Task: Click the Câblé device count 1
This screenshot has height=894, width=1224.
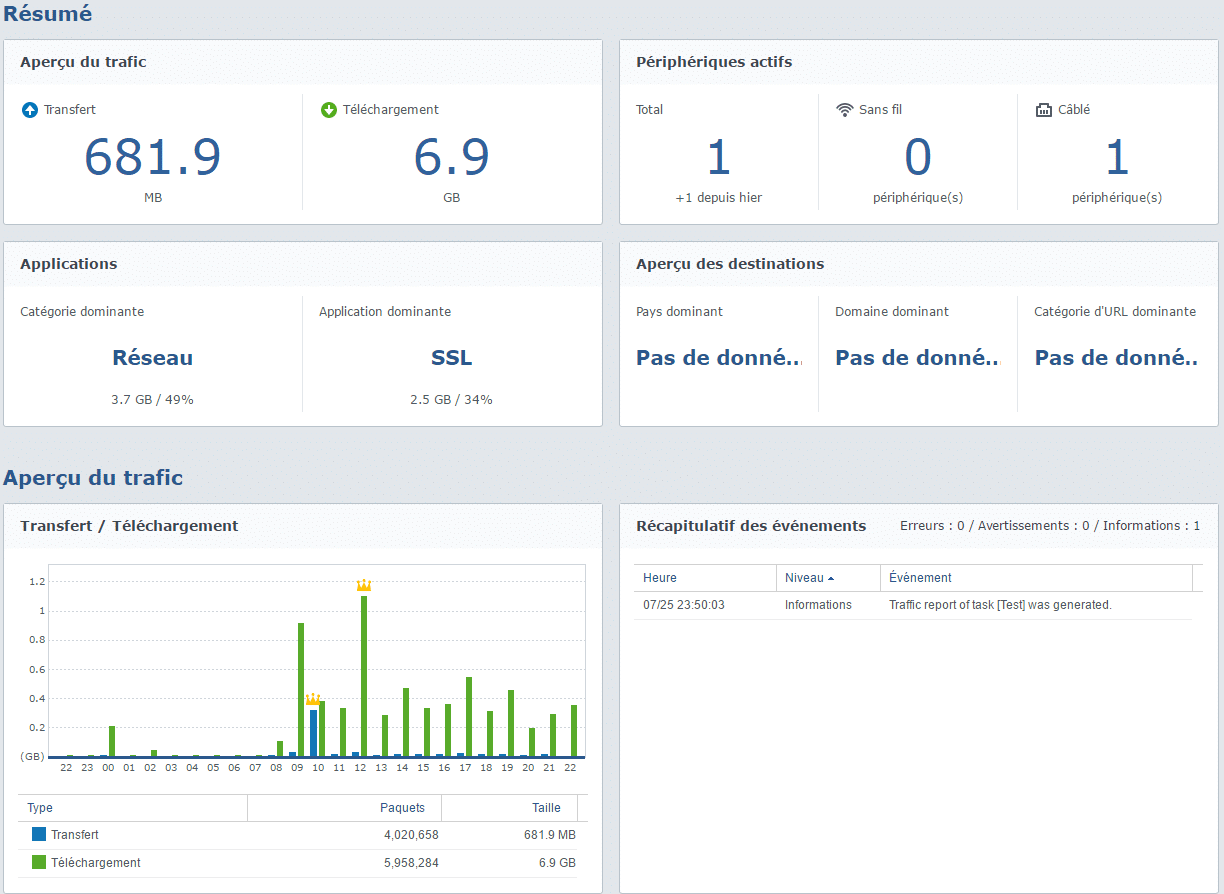Action: [x=1117, y=157]
